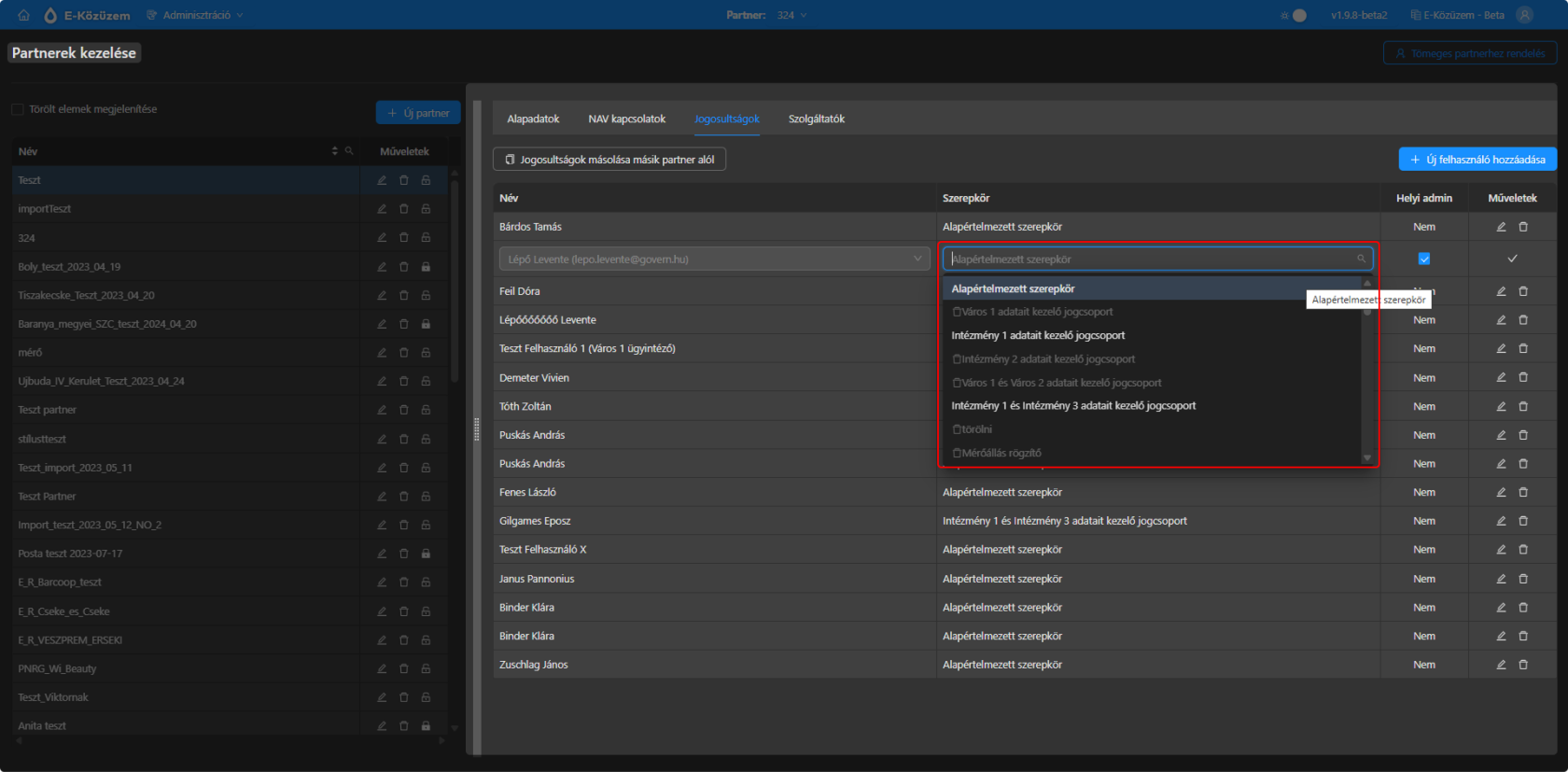Uncheck the Helyi admin checkbox
Viewport: 1568px width, 772px height.
point(1424,259)
